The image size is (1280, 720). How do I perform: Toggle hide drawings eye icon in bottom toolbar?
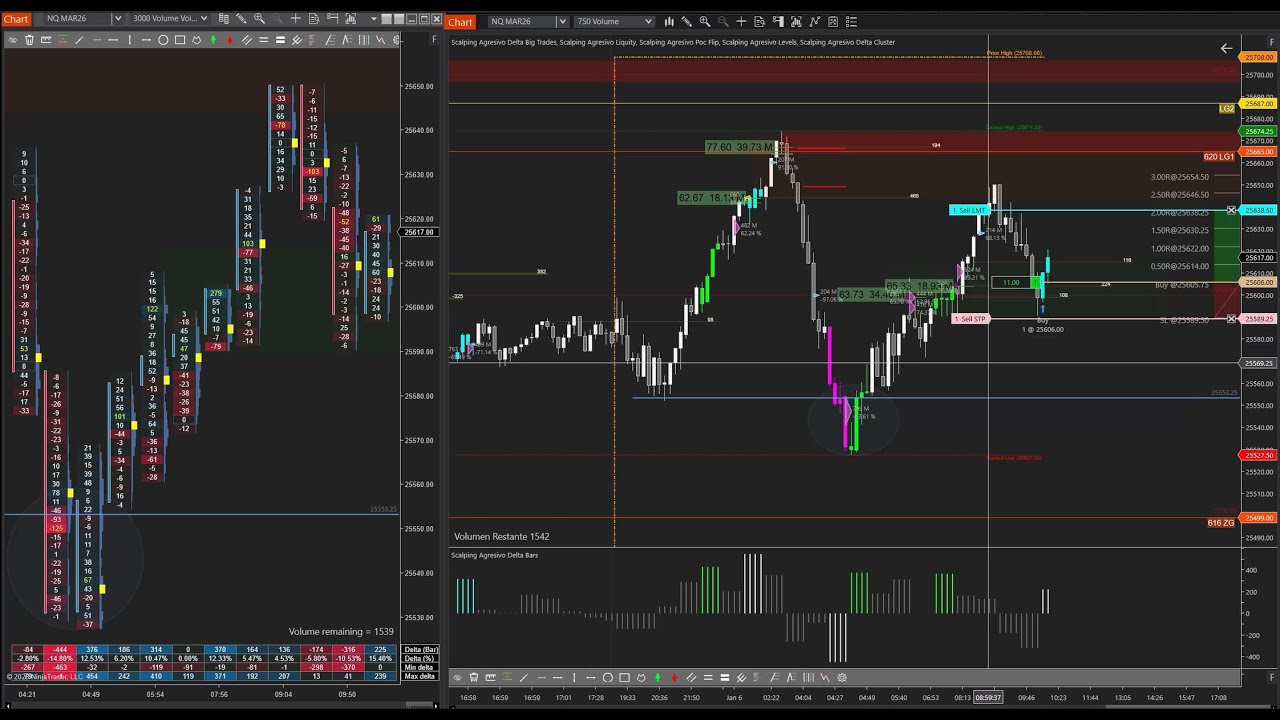pyautogui.click(x=457, y=678)
